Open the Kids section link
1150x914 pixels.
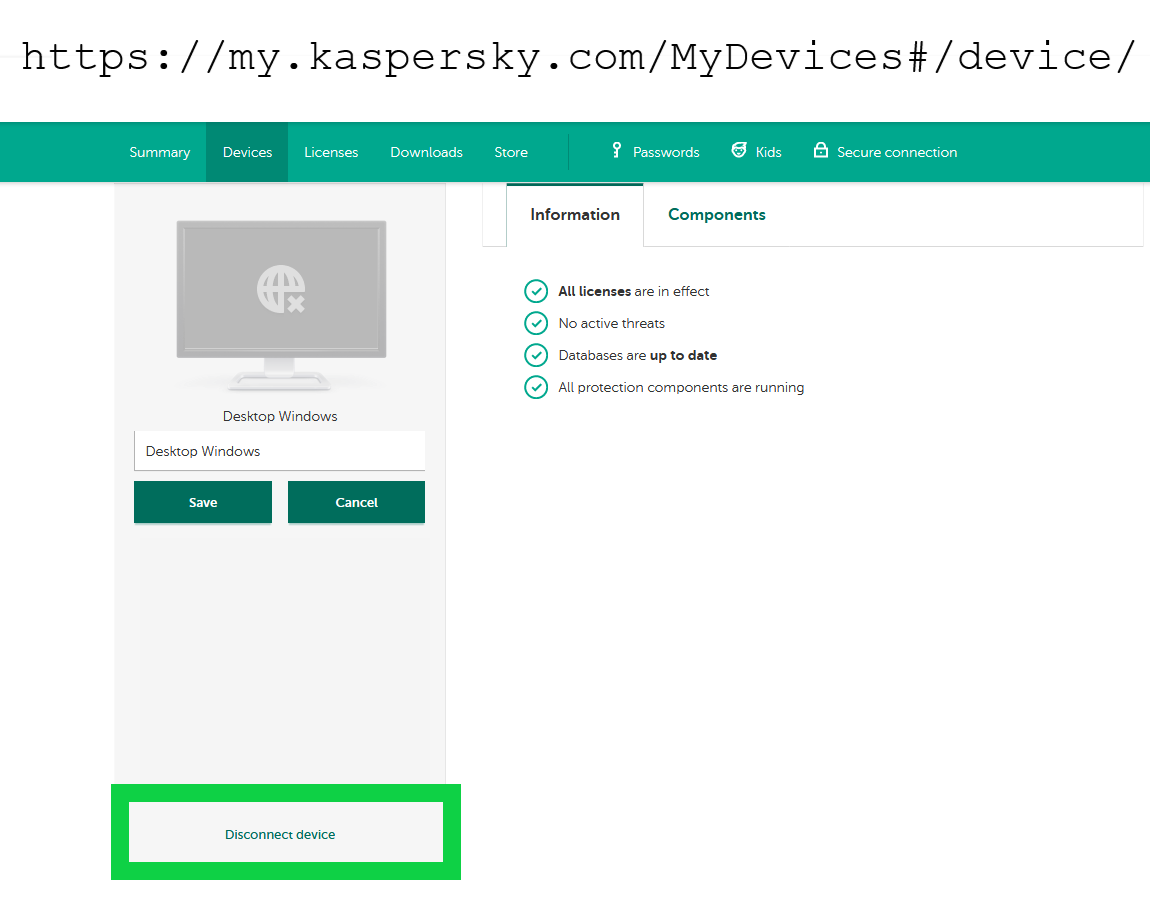pos(769,152)
